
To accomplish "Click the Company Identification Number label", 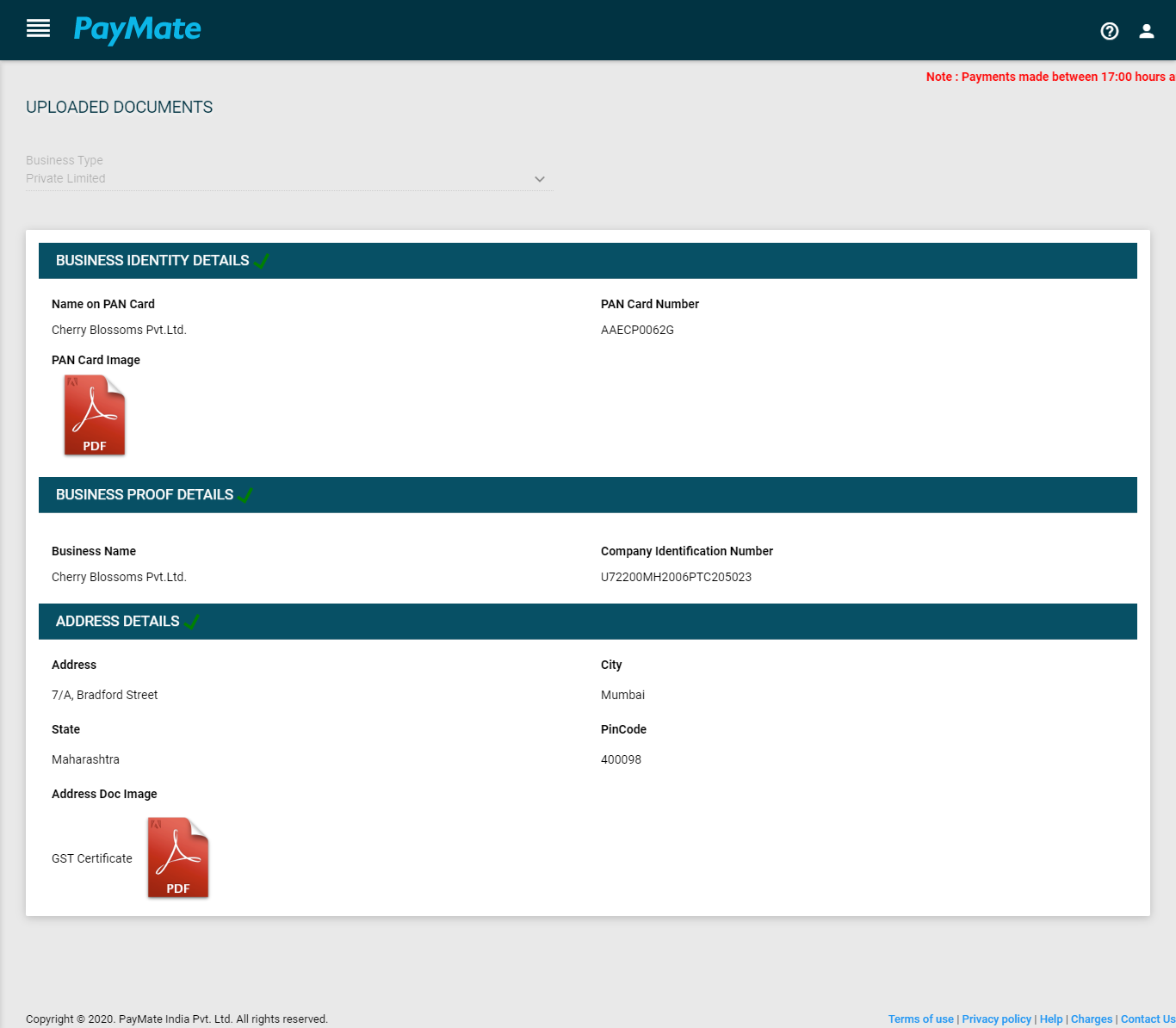I will point(687,551).
